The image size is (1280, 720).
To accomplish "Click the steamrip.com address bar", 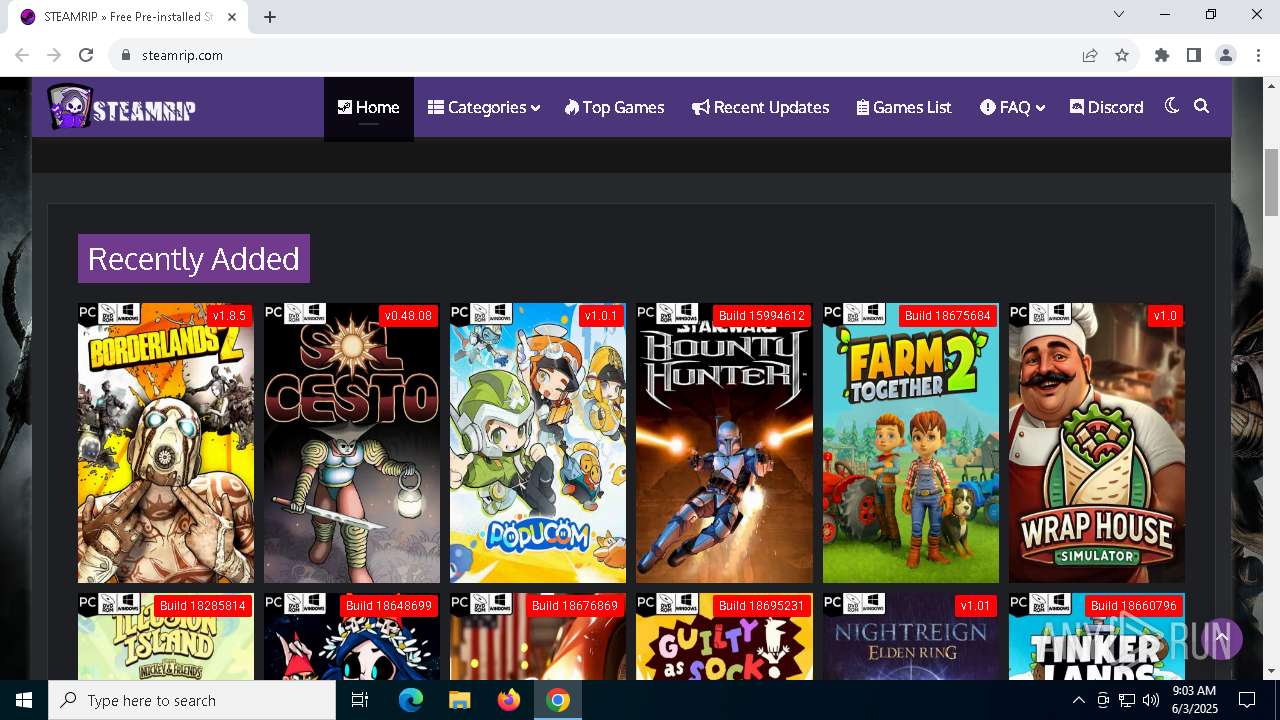I will click(600, 55).
